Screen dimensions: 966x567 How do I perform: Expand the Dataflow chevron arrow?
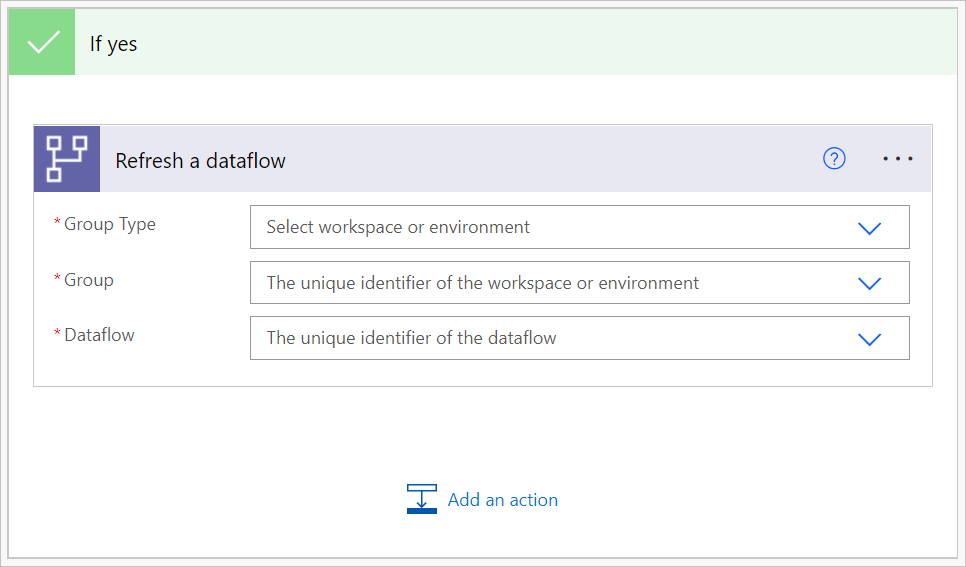pos(869,339)
